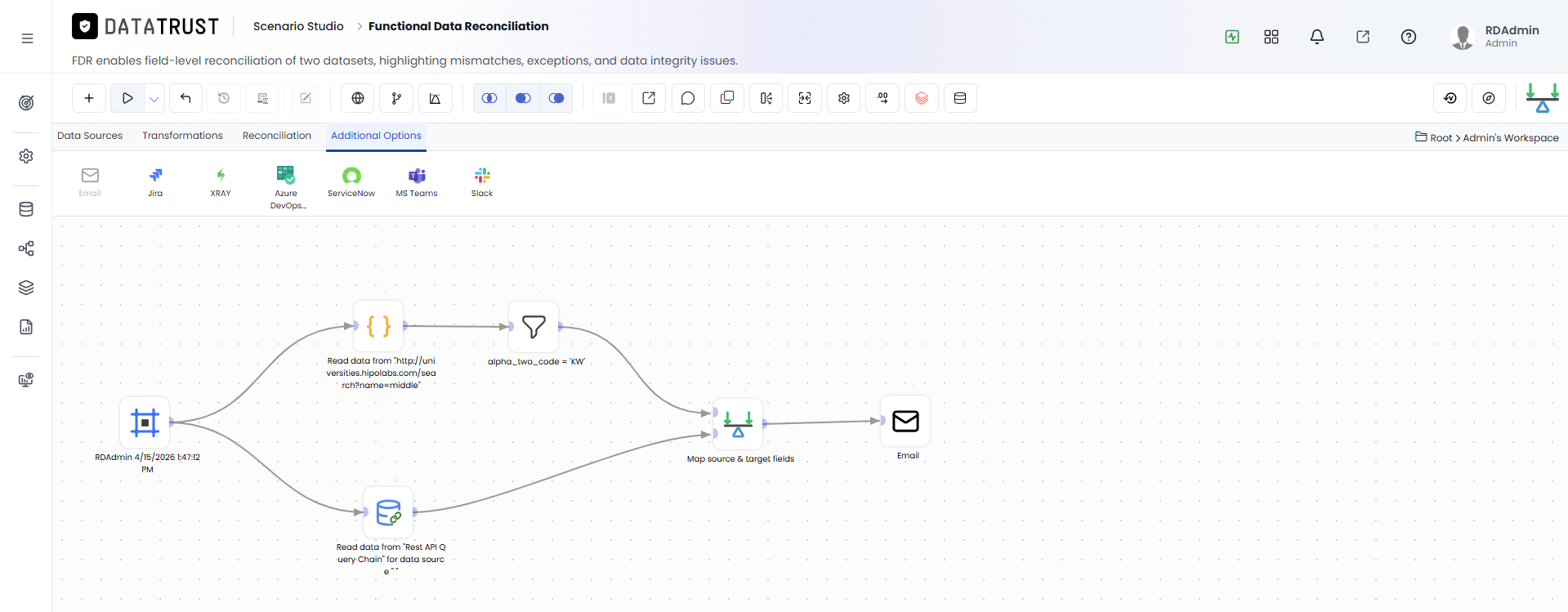Switch to the Reconciliation tab
The height and width of the screenshot is (612, 1568).
coord(277,136)
